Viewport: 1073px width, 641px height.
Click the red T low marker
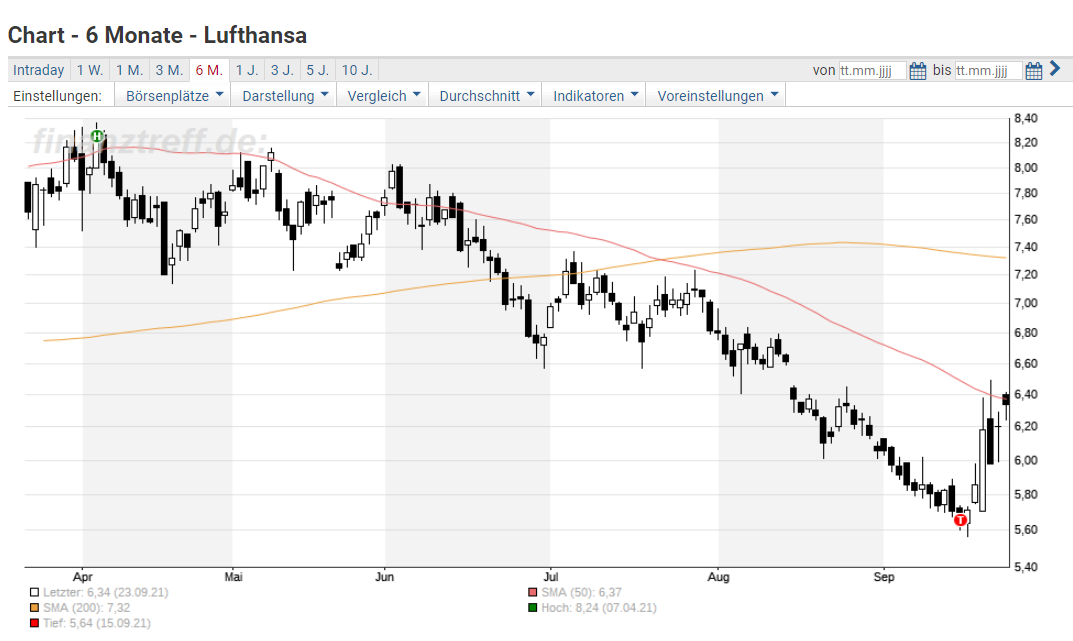(960, 521)
